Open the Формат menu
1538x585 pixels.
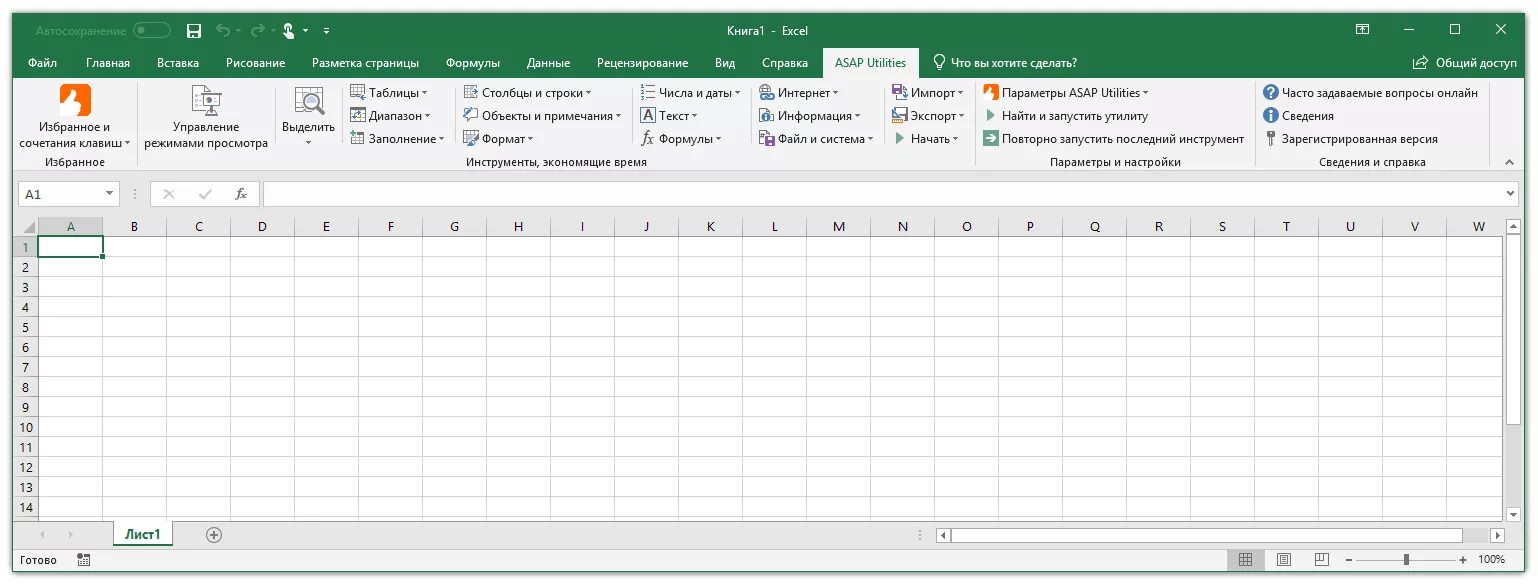click(498, 139)
